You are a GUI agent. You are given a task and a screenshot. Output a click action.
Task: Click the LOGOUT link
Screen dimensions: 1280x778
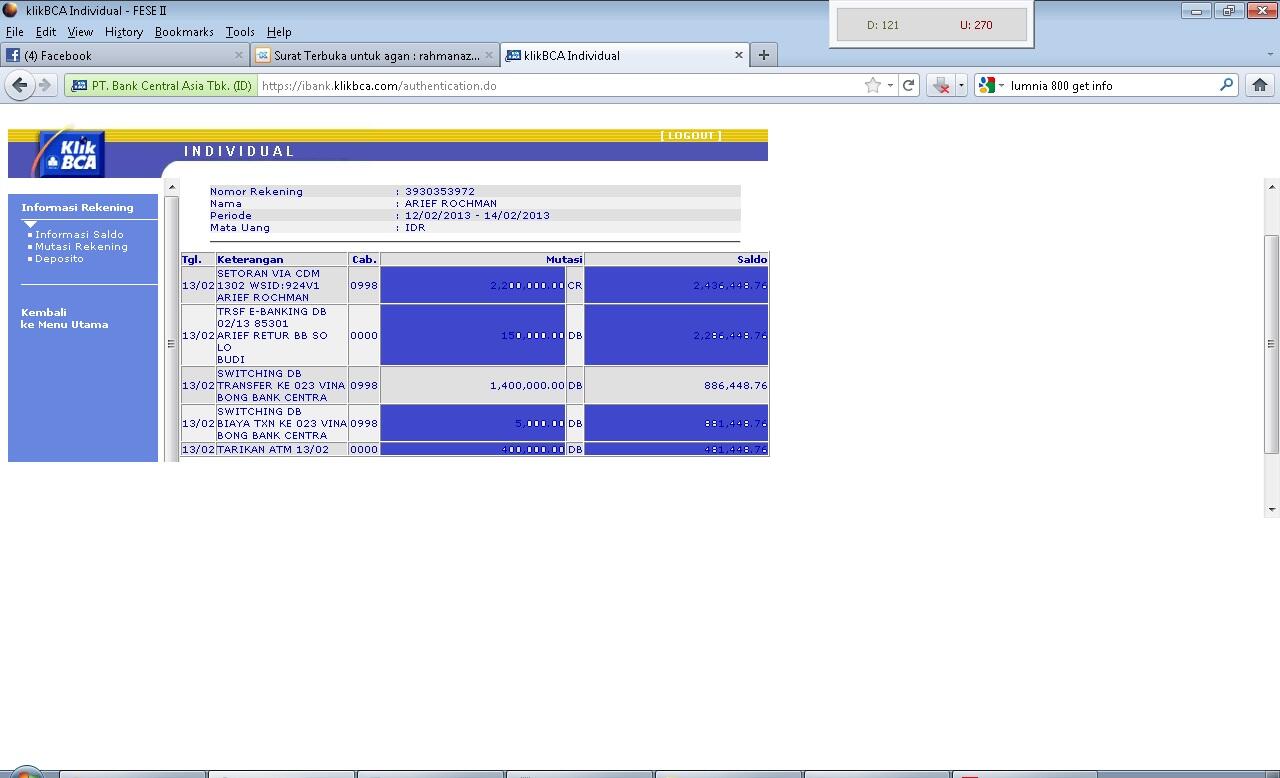(691, 136)
